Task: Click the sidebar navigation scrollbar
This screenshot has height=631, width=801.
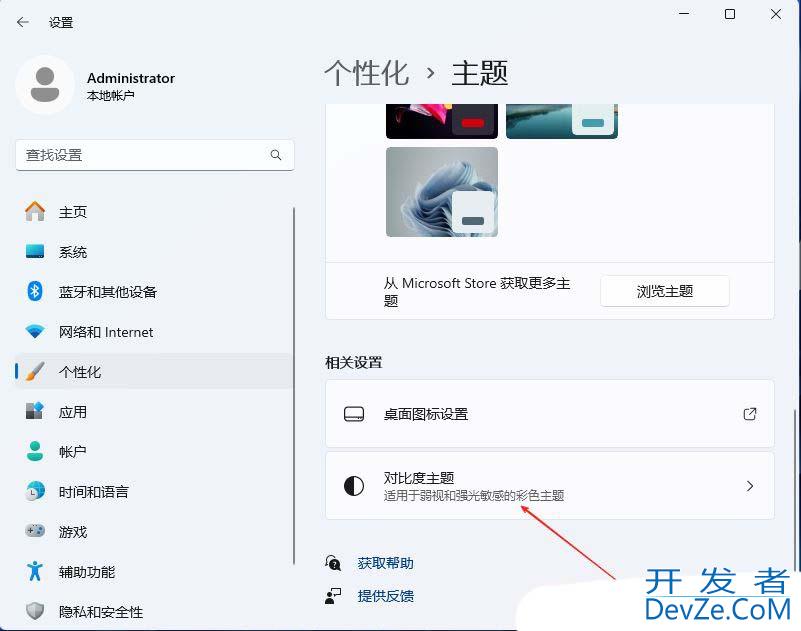Action: coord(294,386)
